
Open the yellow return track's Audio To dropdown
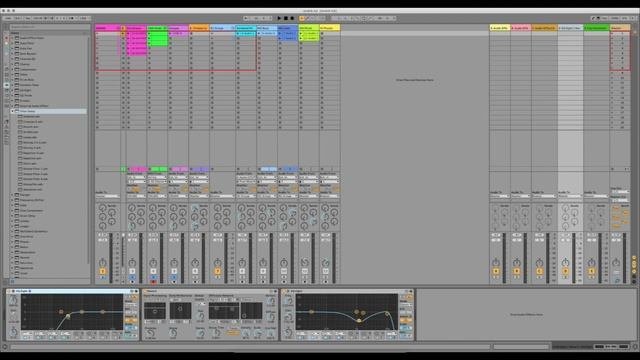coord(500,196)
